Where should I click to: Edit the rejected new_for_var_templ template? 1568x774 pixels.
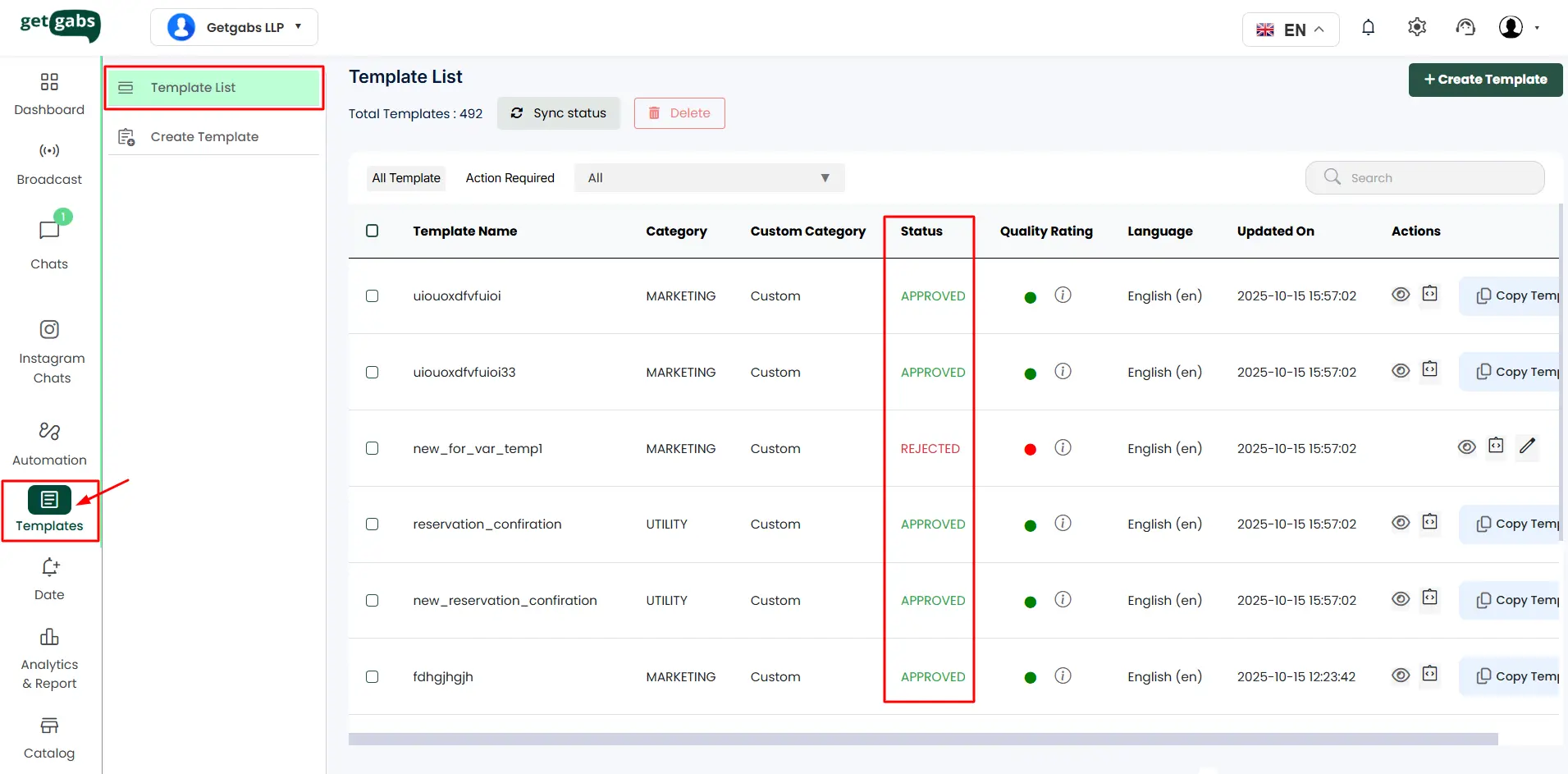click(x=1526, y=447)
